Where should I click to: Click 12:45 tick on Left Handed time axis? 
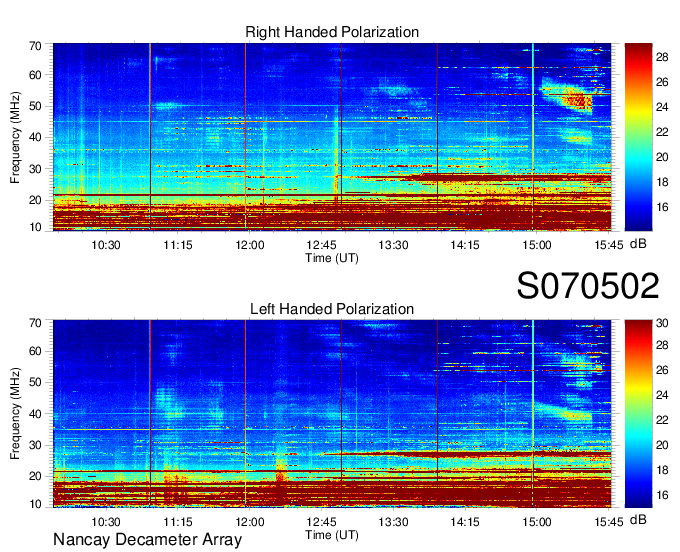pos(321,522)
